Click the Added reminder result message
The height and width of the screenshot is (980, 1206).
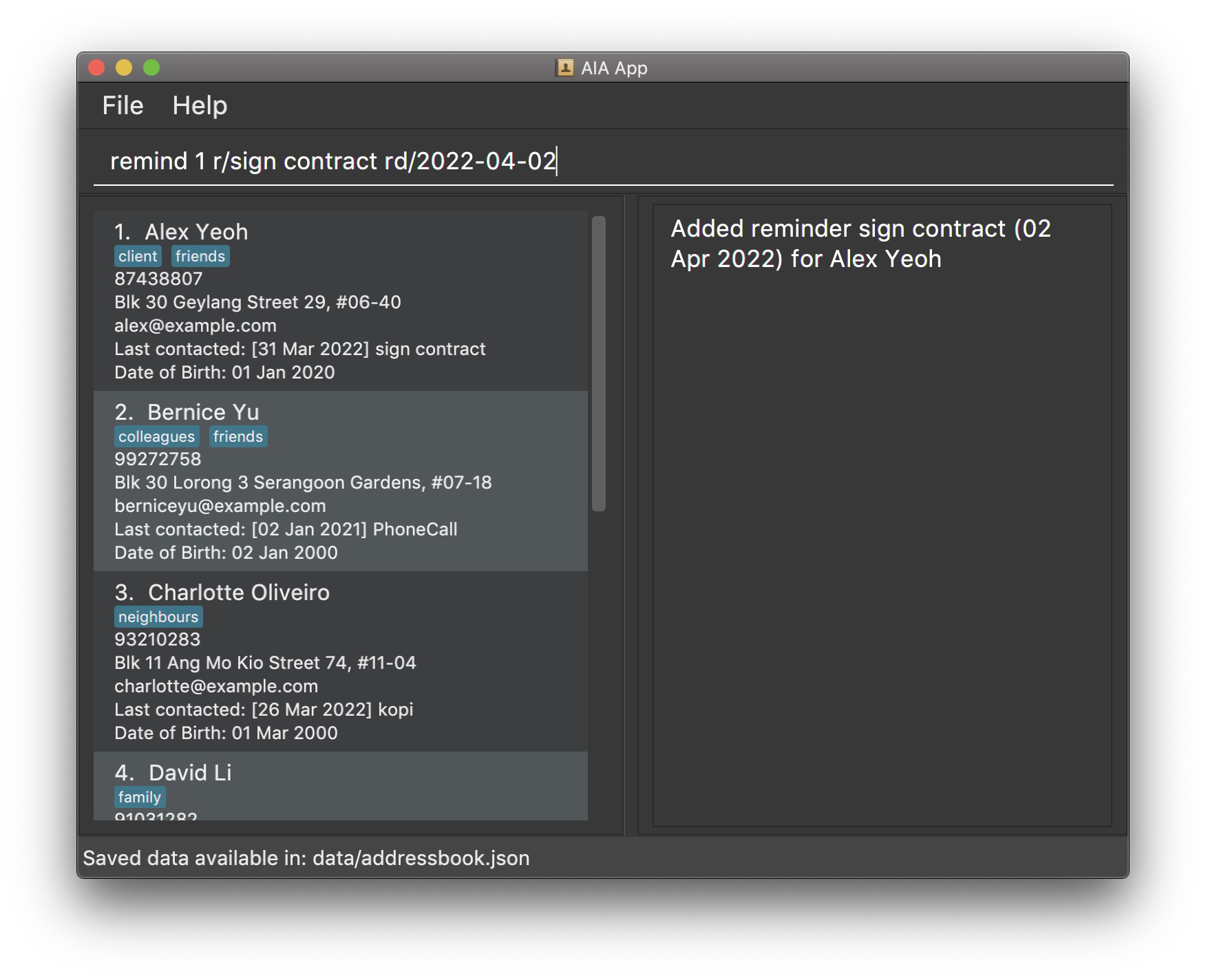click(860, 244)
